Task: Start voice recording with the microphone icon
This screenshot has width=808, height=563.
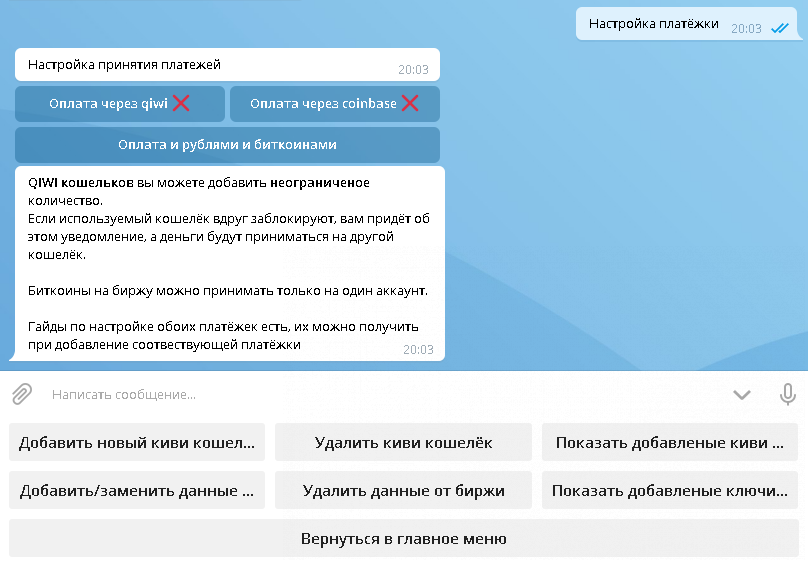Action: coord(787,394)
